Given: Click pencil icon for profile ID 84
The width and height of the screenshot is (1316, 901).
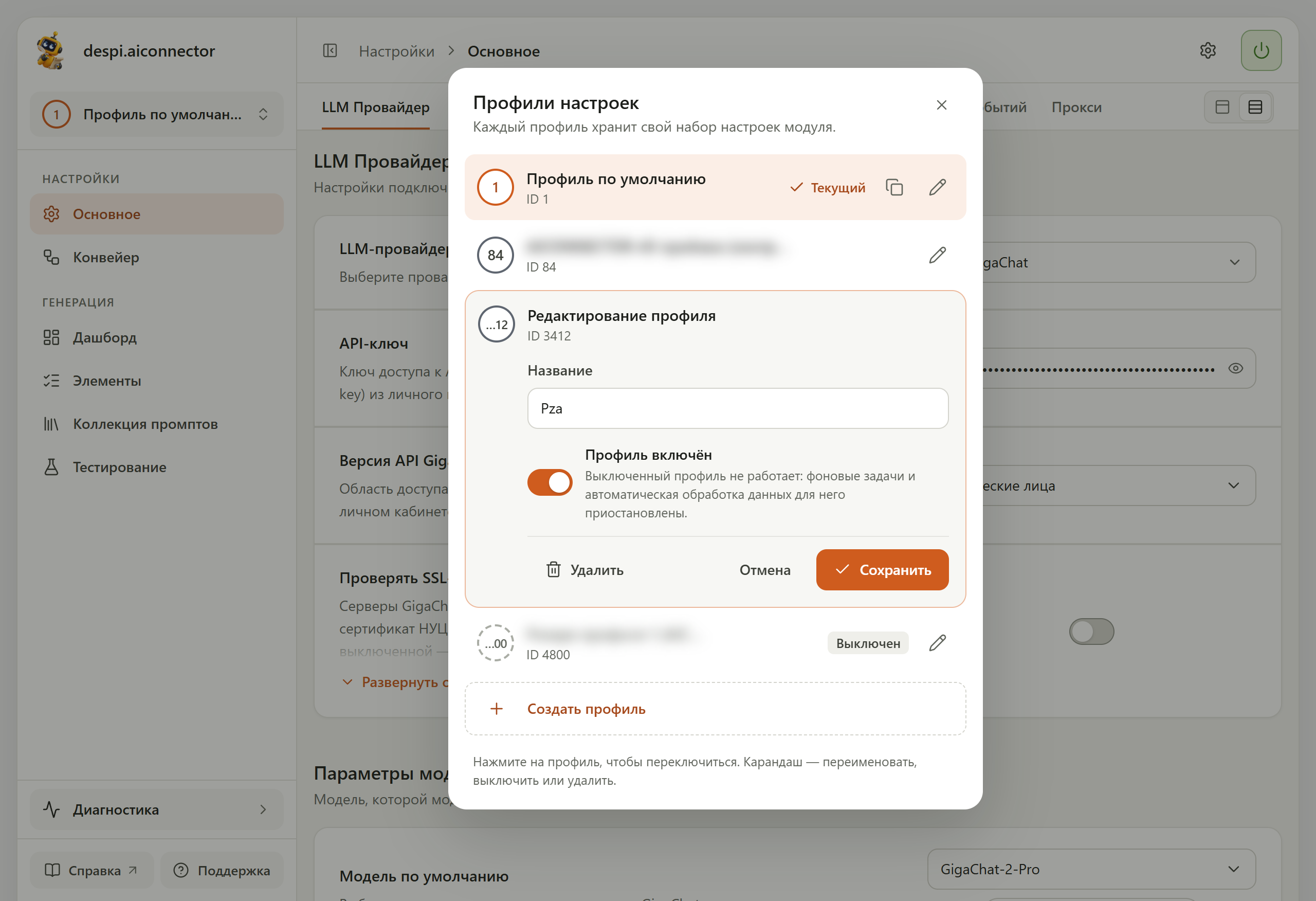Looking at the screenshot, I should [x=938, y=255].
